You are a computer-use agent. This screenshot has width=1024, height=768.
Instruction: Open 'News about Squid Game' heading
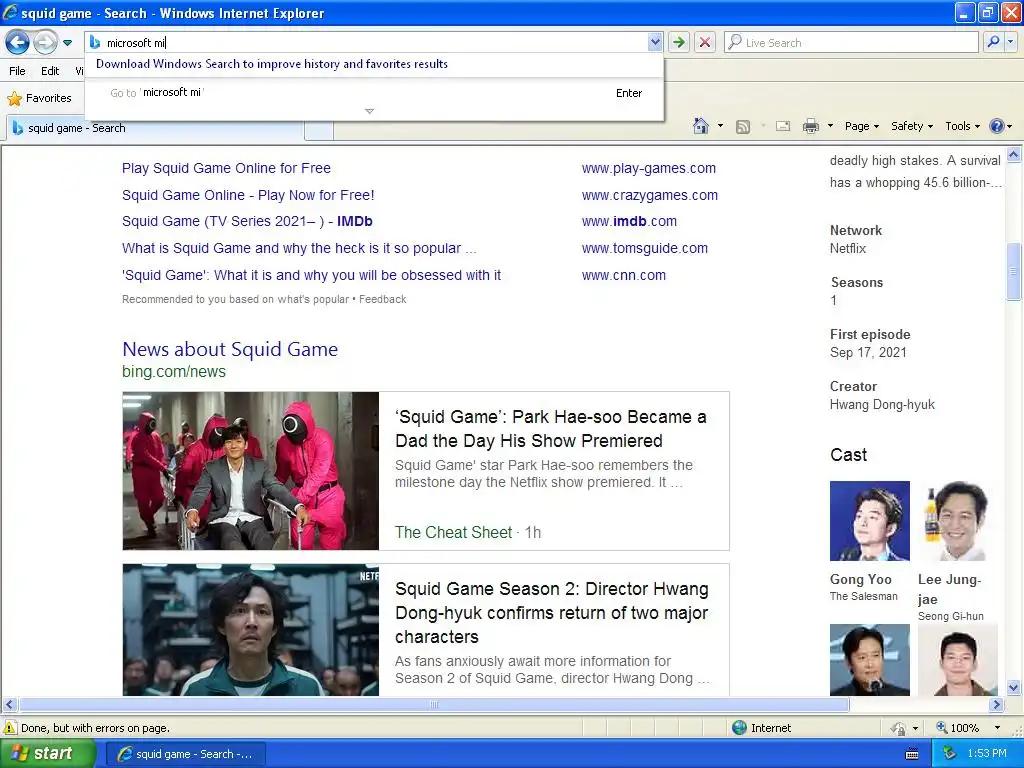pos(230,349)
